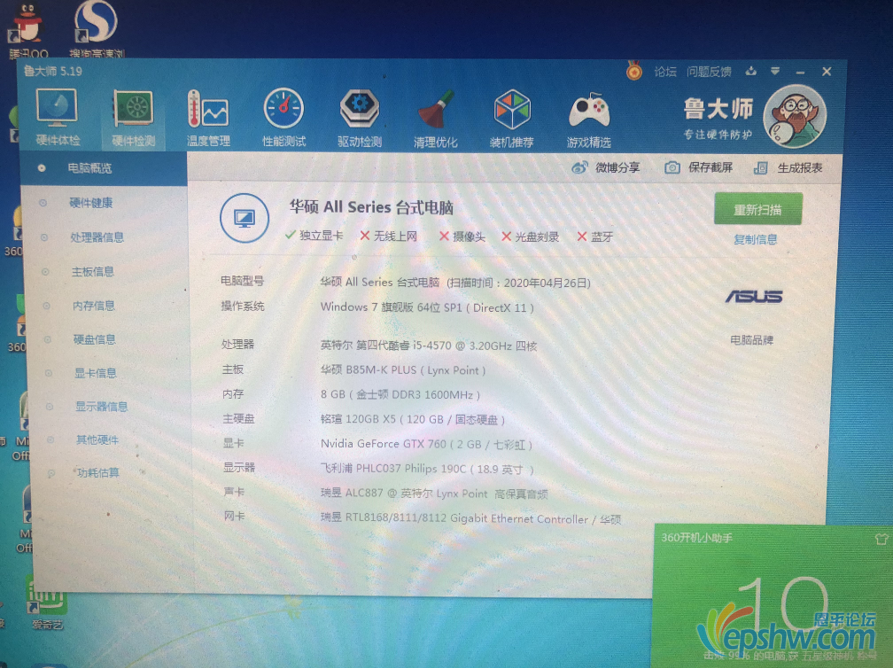
Task: Click the ASUS brand logo
Action: [753, 296]
